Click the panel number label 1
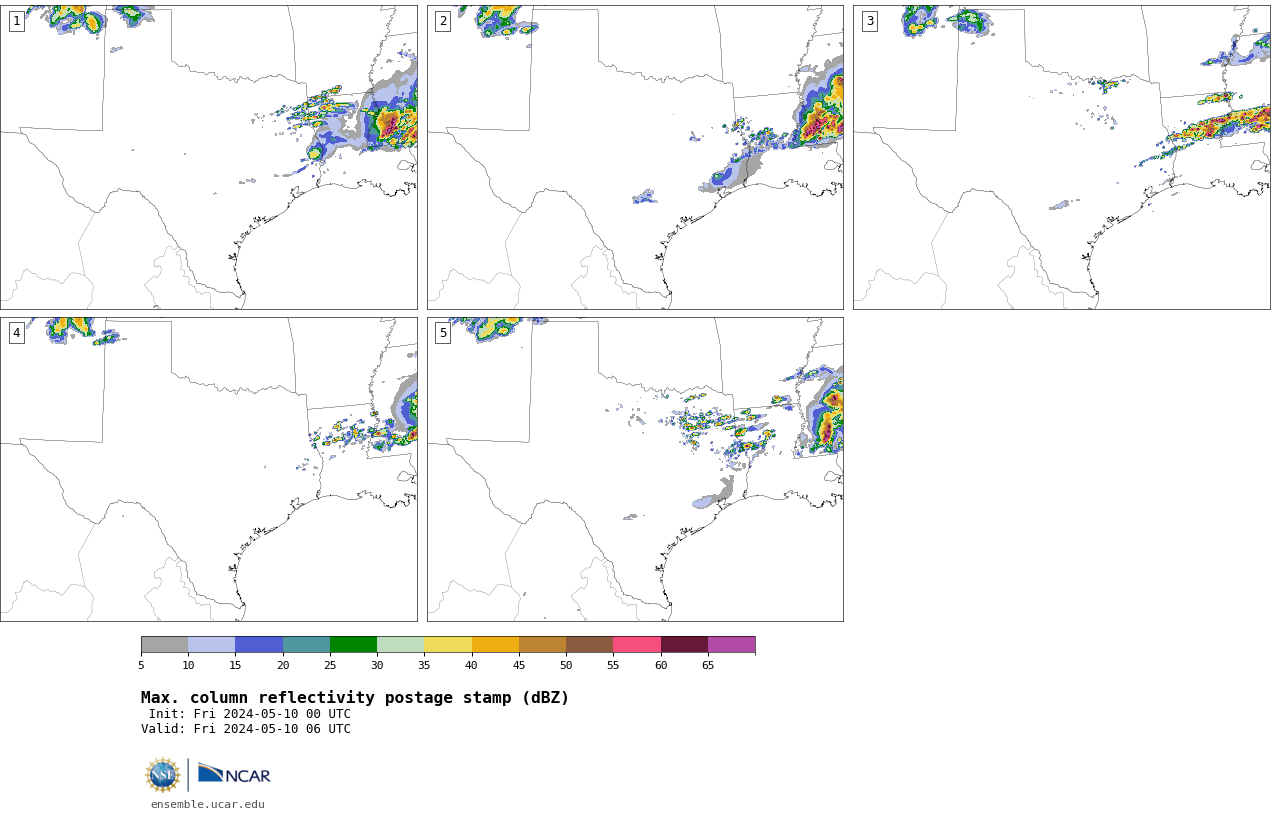Image resolution: width=1280 pixels, height=815 pixels. 16,21
